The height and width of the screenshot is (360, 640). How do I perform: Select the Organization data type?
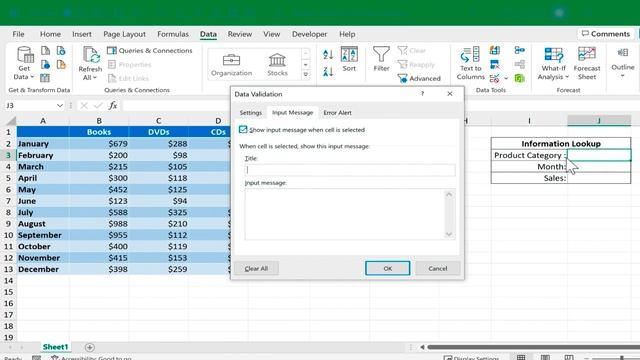pos(231,64)
